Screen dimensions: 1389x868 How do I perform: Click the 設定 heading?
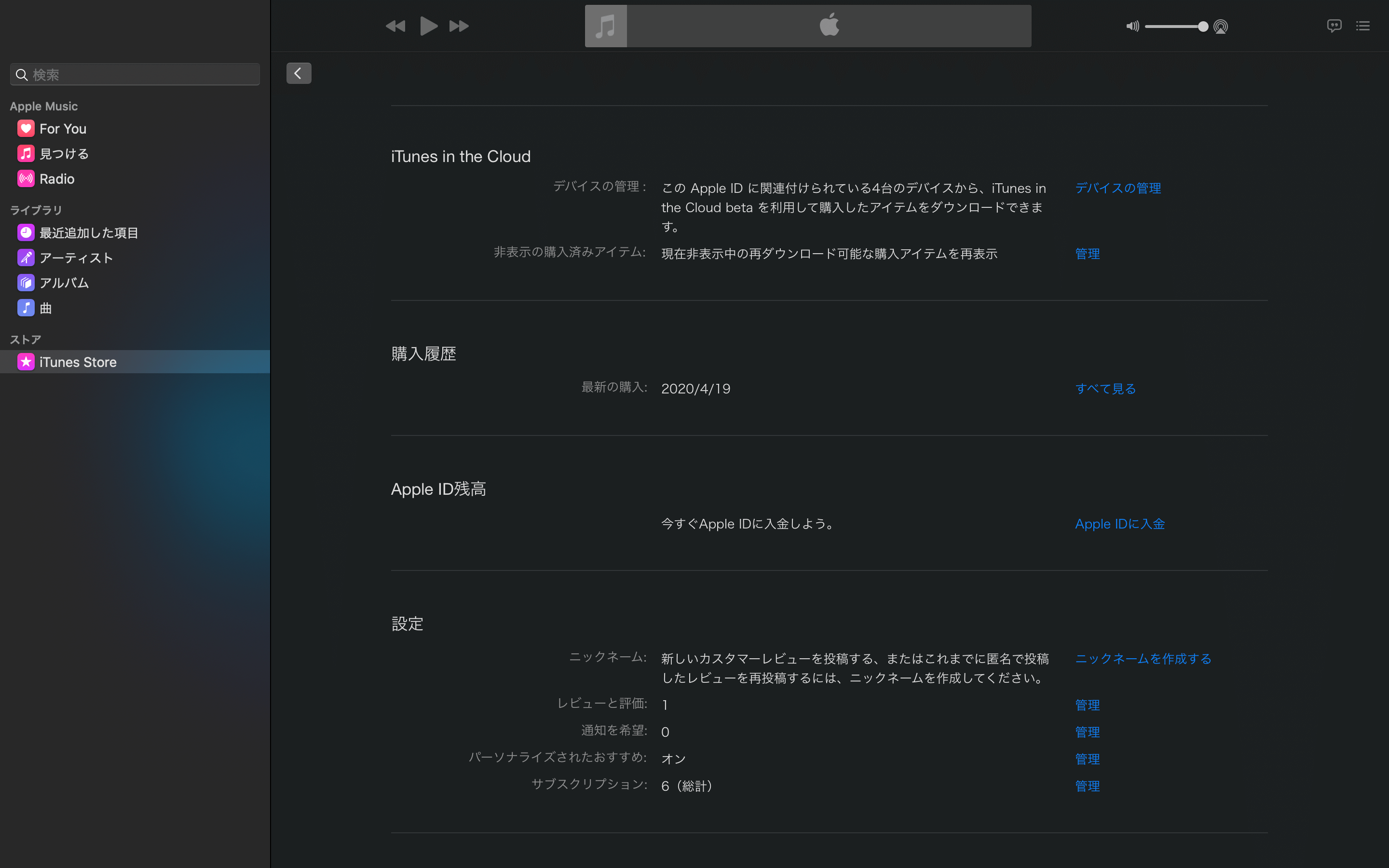[x=408, y=624]
